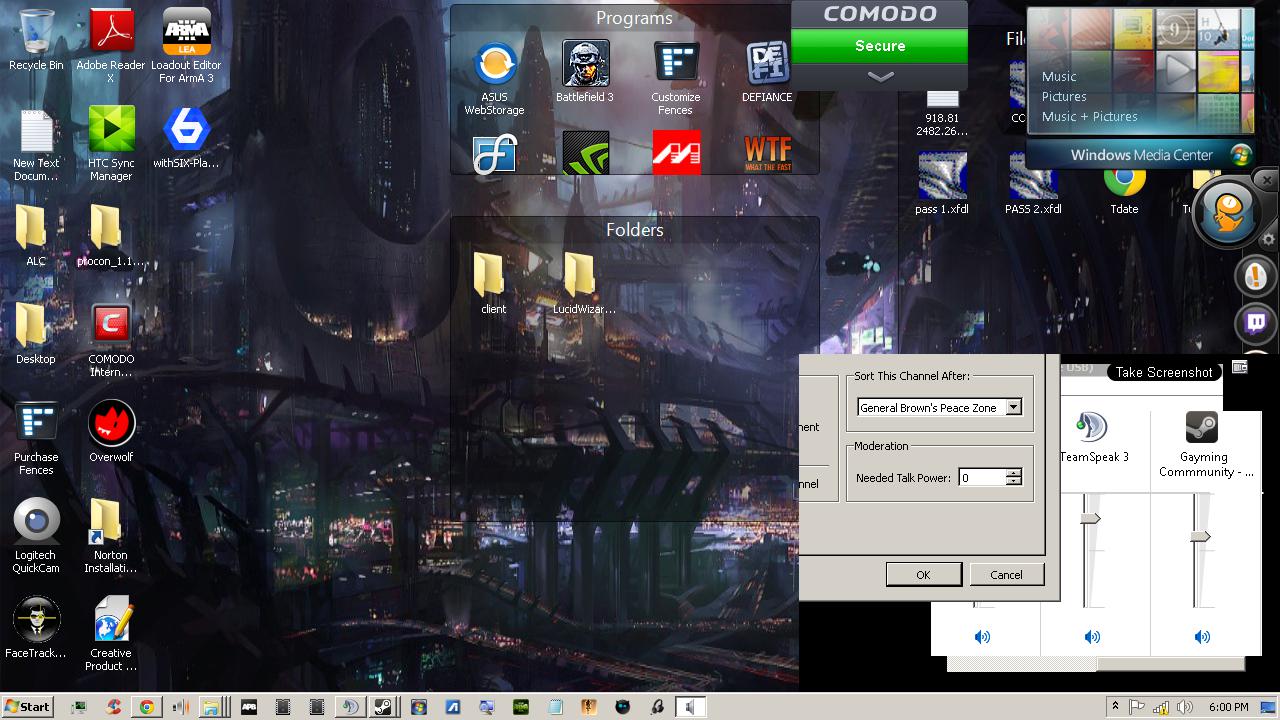Viewport: 1280px width, 720px height.
Task: Open the Steam taskbar button
Action: (383, 707)
